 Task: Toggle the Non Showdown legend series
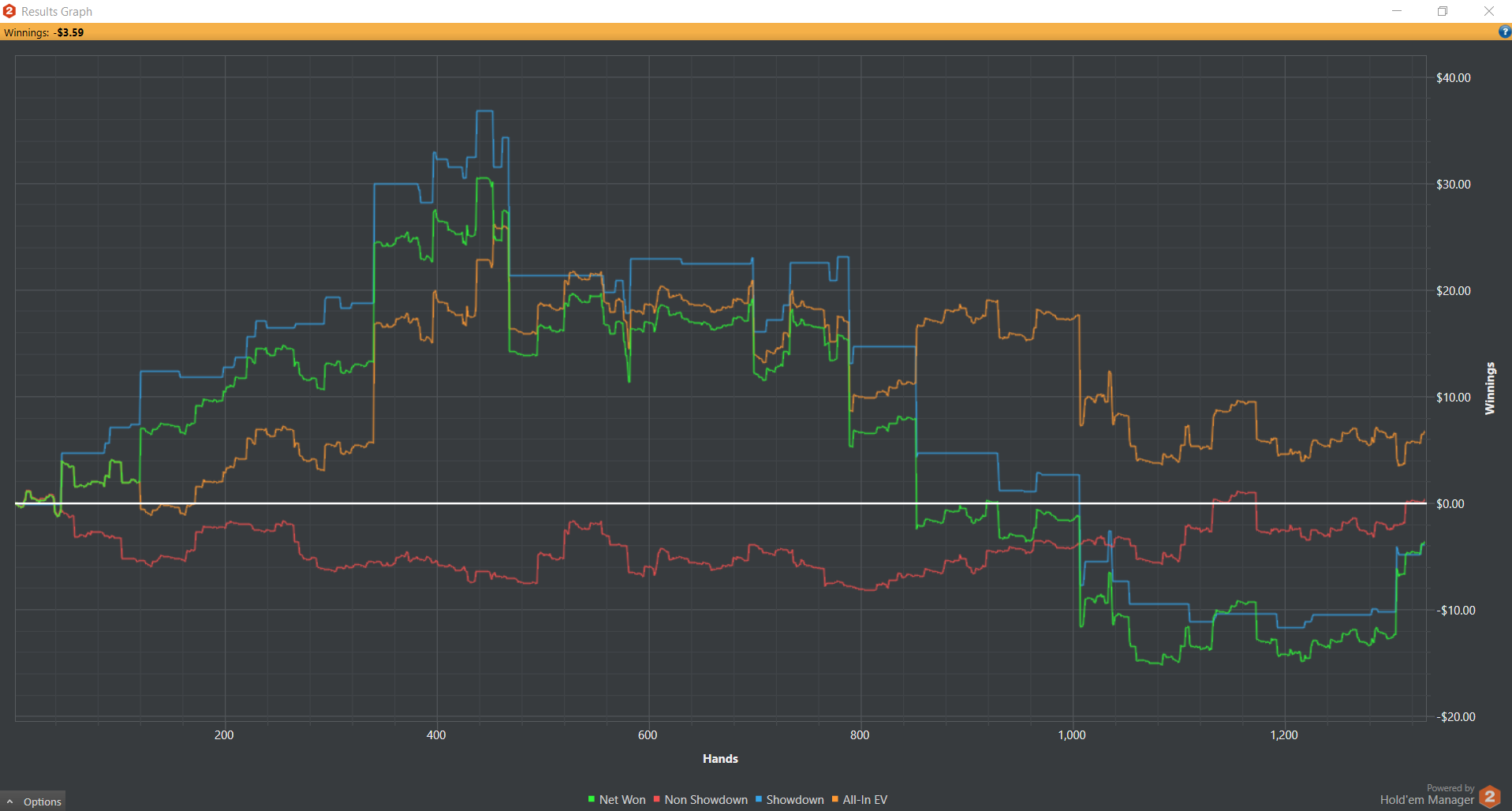tap(700, 800)
